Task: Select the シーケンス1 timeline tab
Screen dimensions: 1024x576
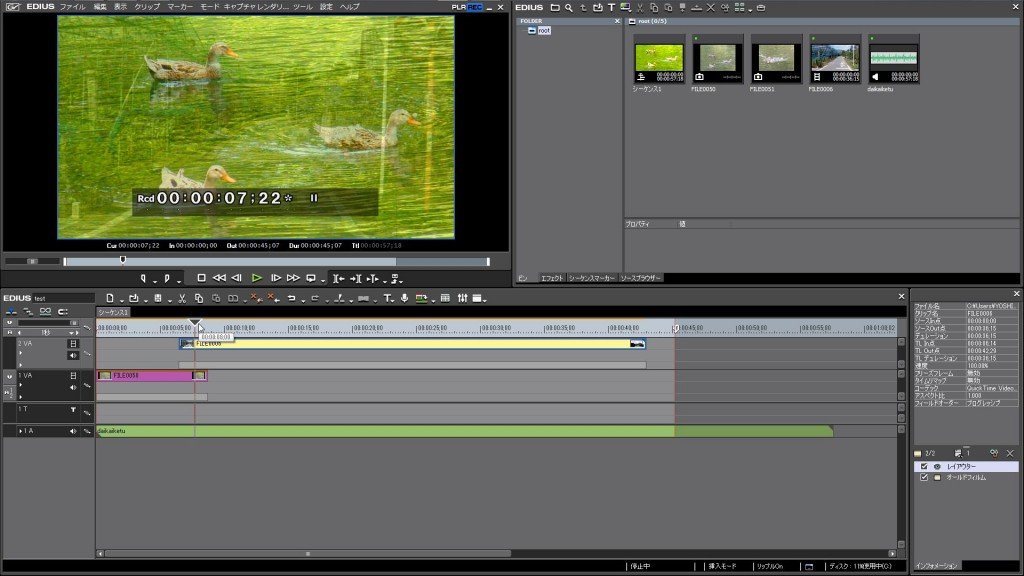Action: coord(114,313)
